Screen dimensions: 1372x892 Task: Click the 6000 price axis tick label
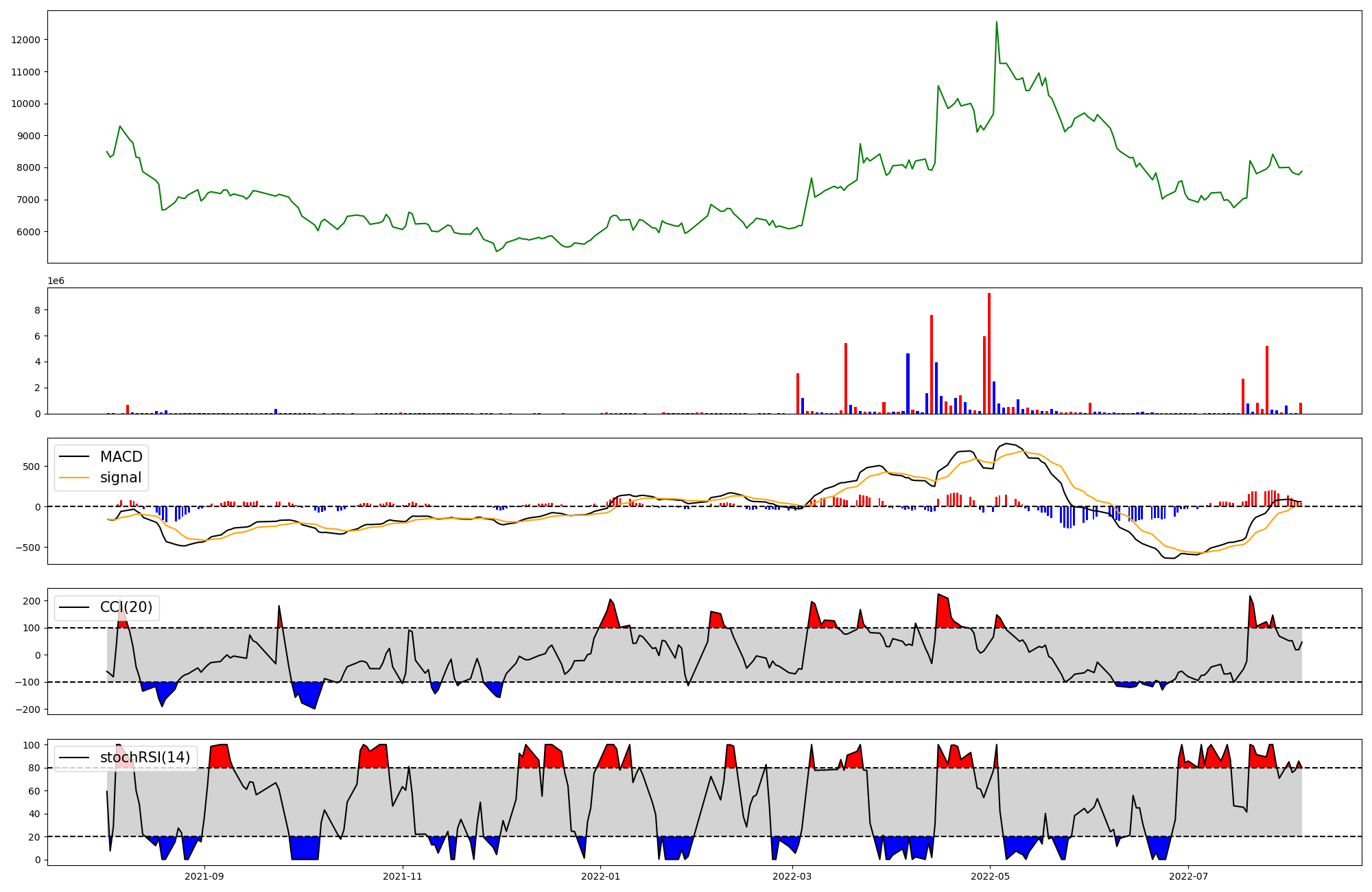pos(29,232)
